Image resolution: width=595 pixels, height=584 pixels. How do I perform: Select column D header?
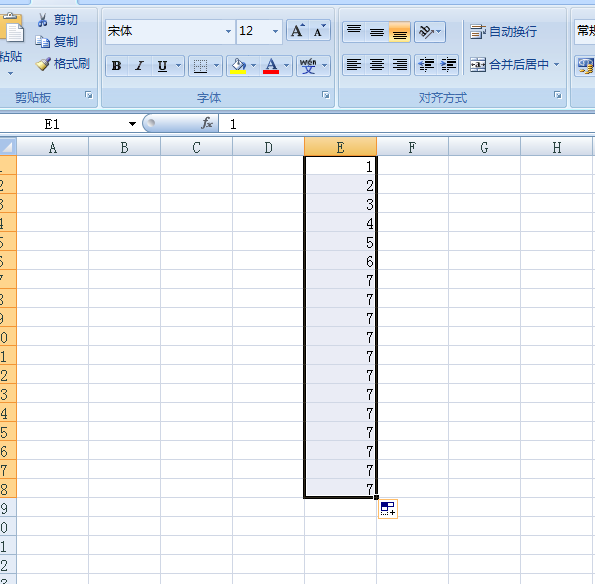(268, 147)
